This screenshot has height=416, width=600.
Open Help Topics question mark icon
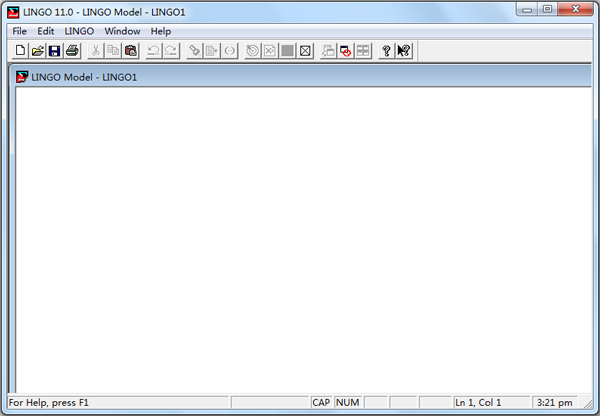pos(386,51)
